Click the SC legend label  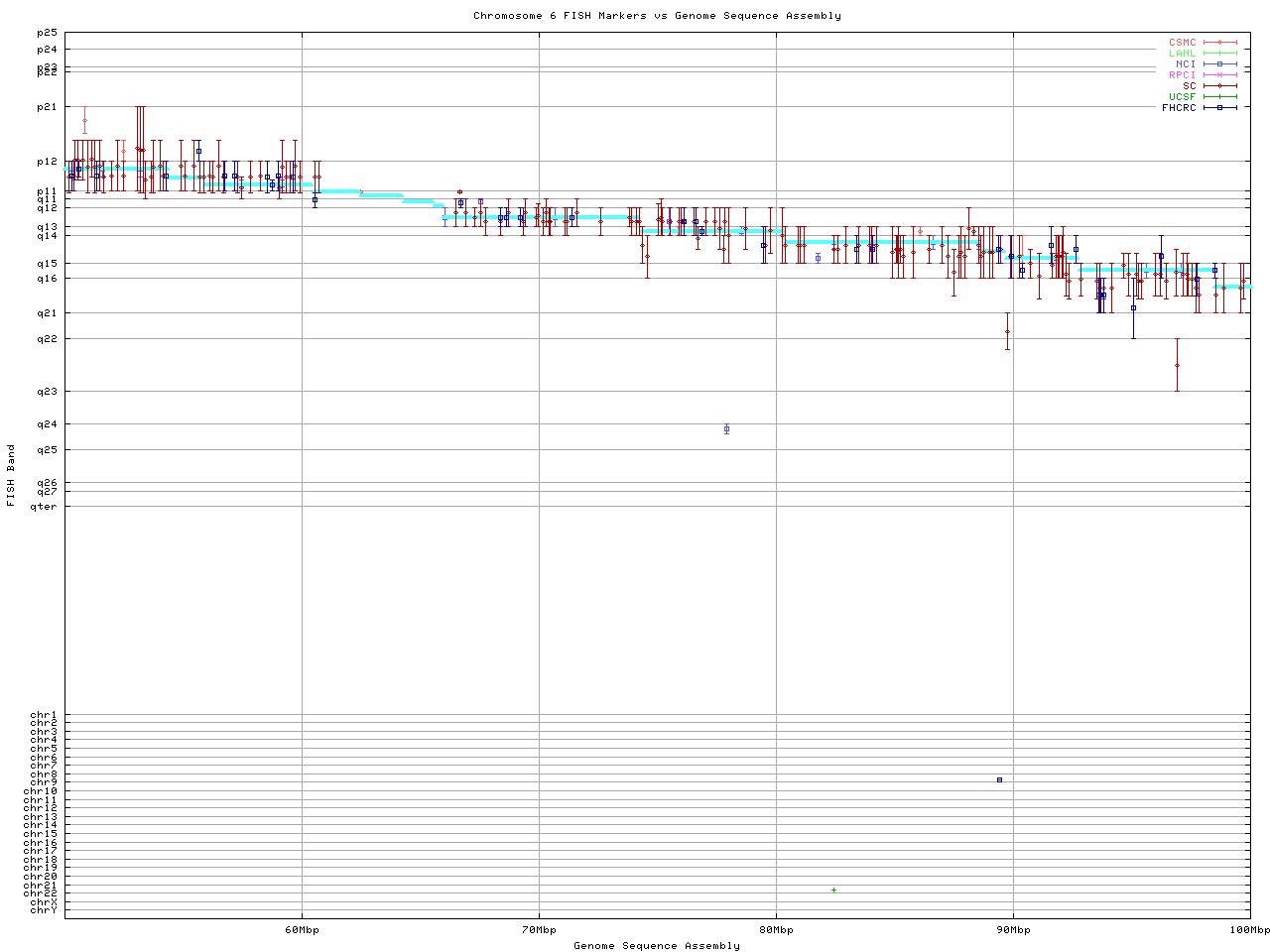[x=1189, y=86]
